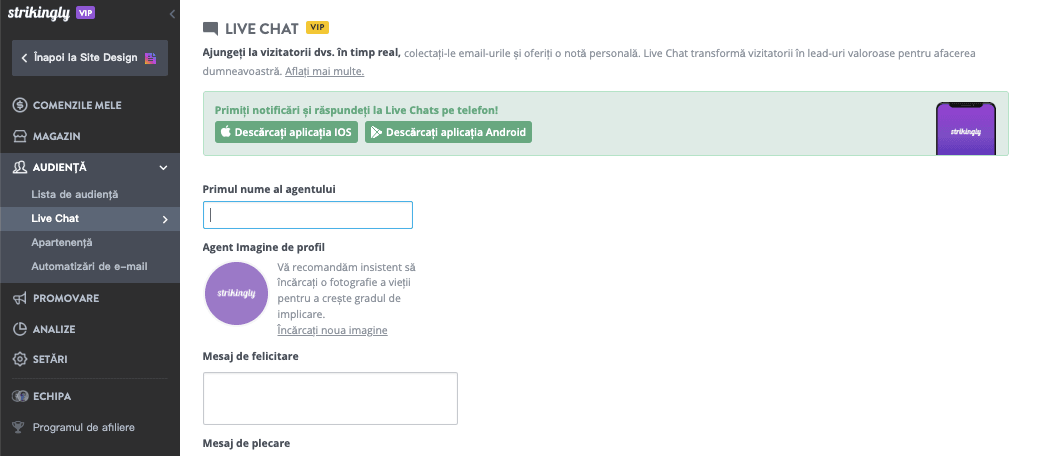Click the Primiți notificări banner text
1051x456 pixels.
coord(357,110)
